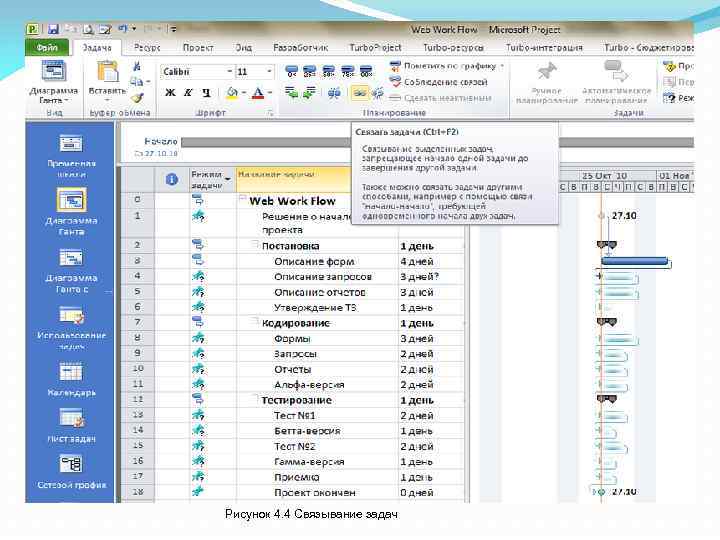
Task: Select the Альфа-версия task name
Action: 309,385
